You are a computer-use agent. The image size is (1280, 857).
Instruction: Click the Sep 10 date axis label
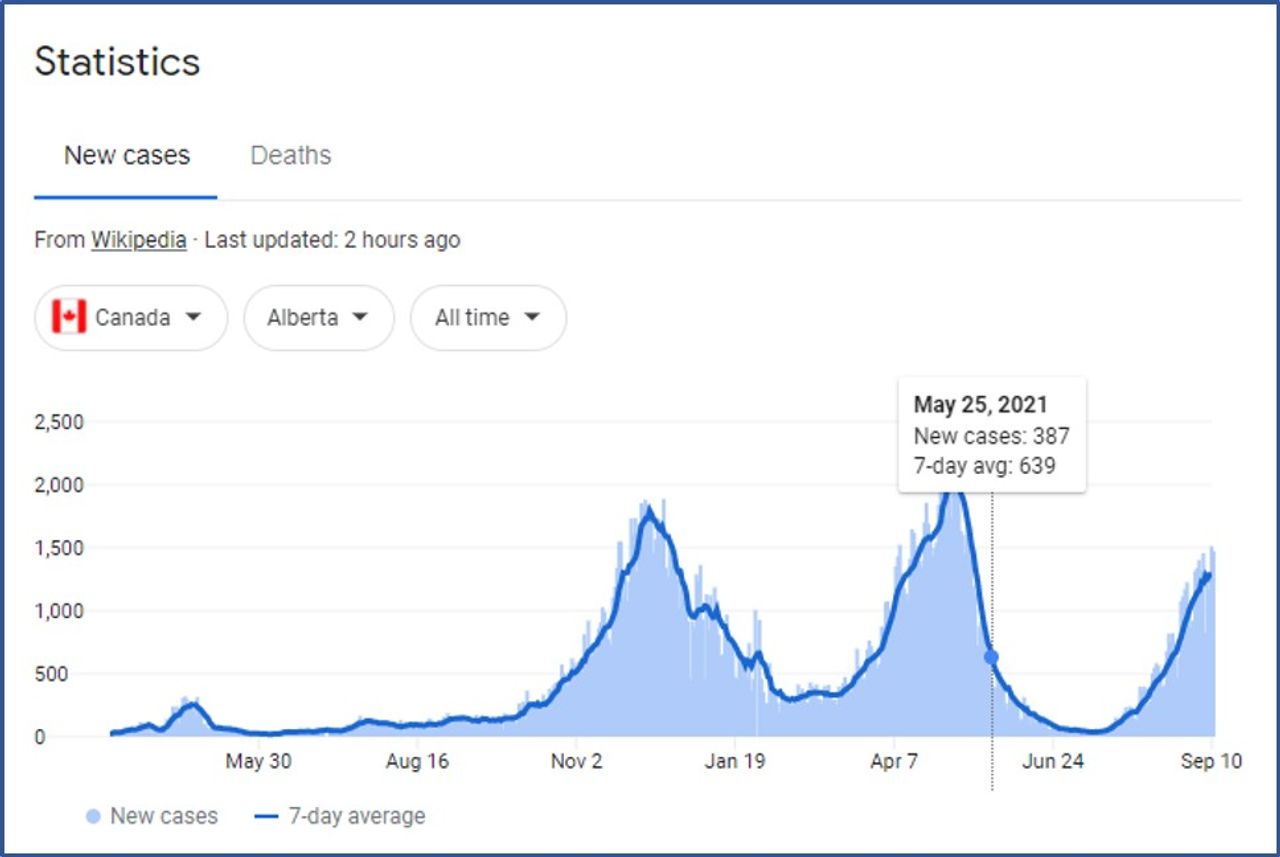click(1210, 762)
